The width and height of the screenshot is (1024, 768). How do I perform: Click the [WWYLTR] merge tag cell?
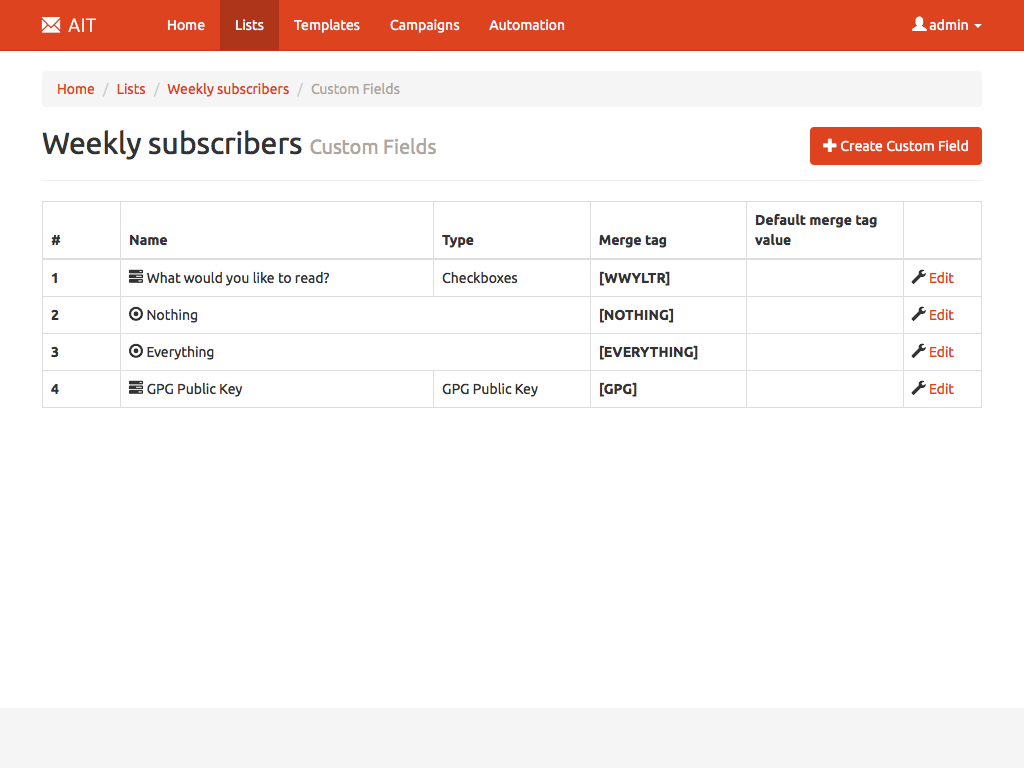[x=634, y=278]
